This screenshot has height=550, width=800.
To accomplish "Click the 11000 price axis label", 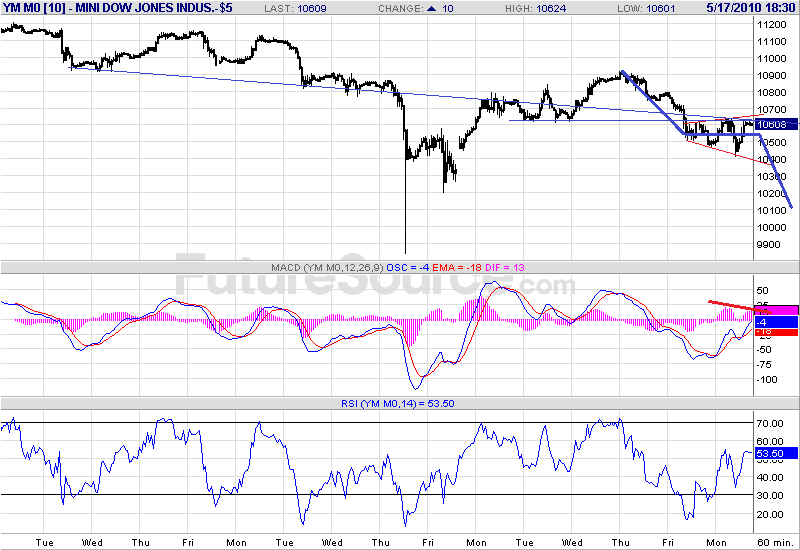I will point(772,58).
